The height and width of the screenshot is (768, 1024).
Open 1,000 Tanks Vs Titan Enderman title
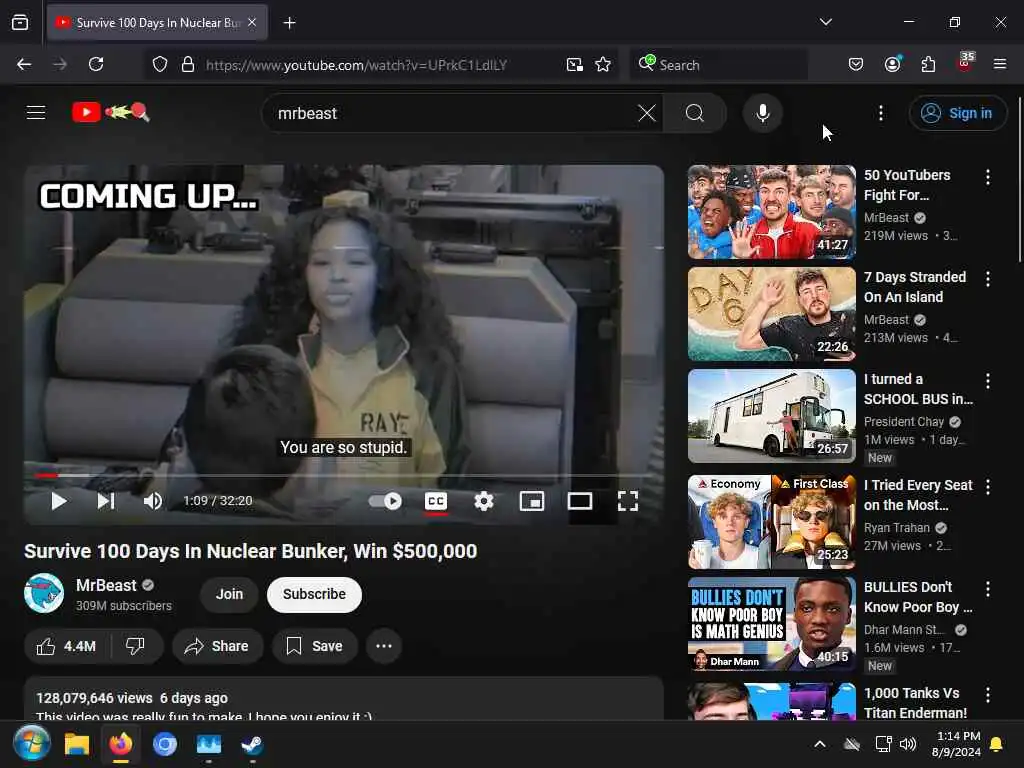(915, 703)
